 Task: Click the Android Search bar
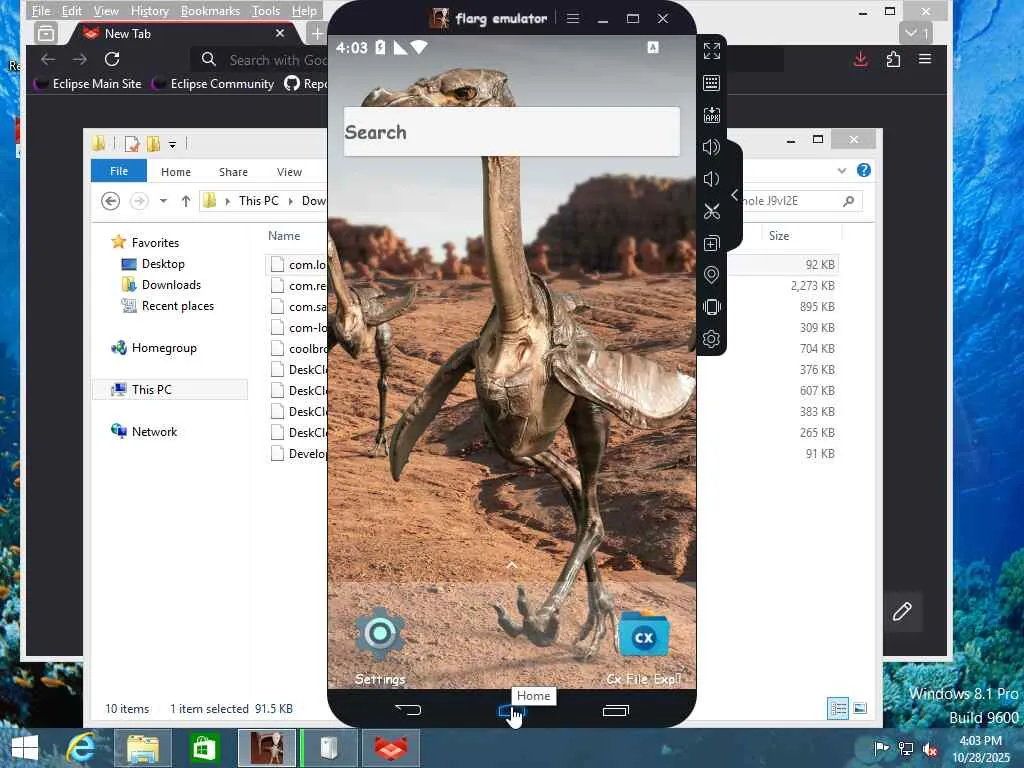[512, 132]
